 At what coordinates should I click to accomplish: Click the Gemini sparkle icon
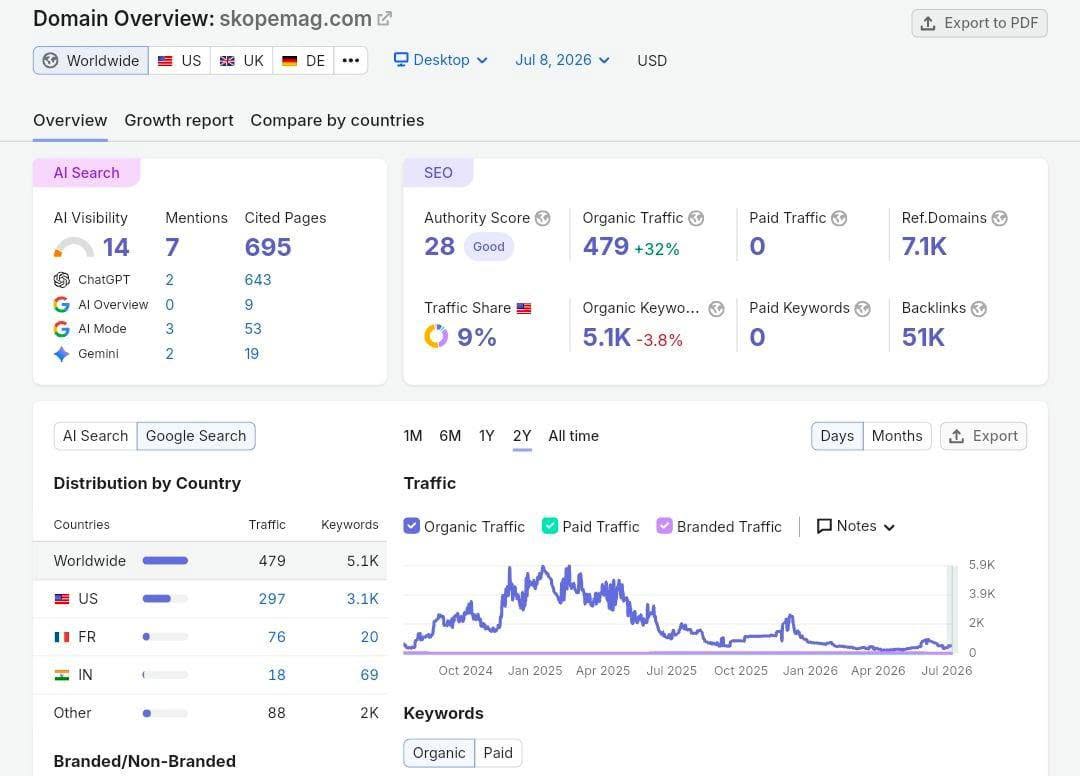tap(61, 354)
